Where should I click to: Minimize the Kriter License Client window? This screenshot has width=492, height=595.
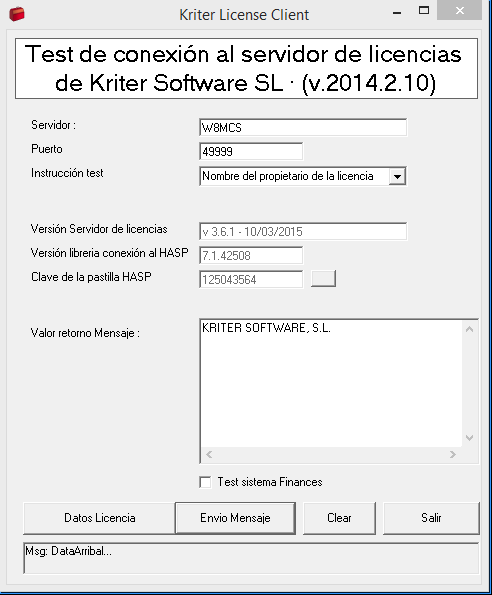[397, 11]
